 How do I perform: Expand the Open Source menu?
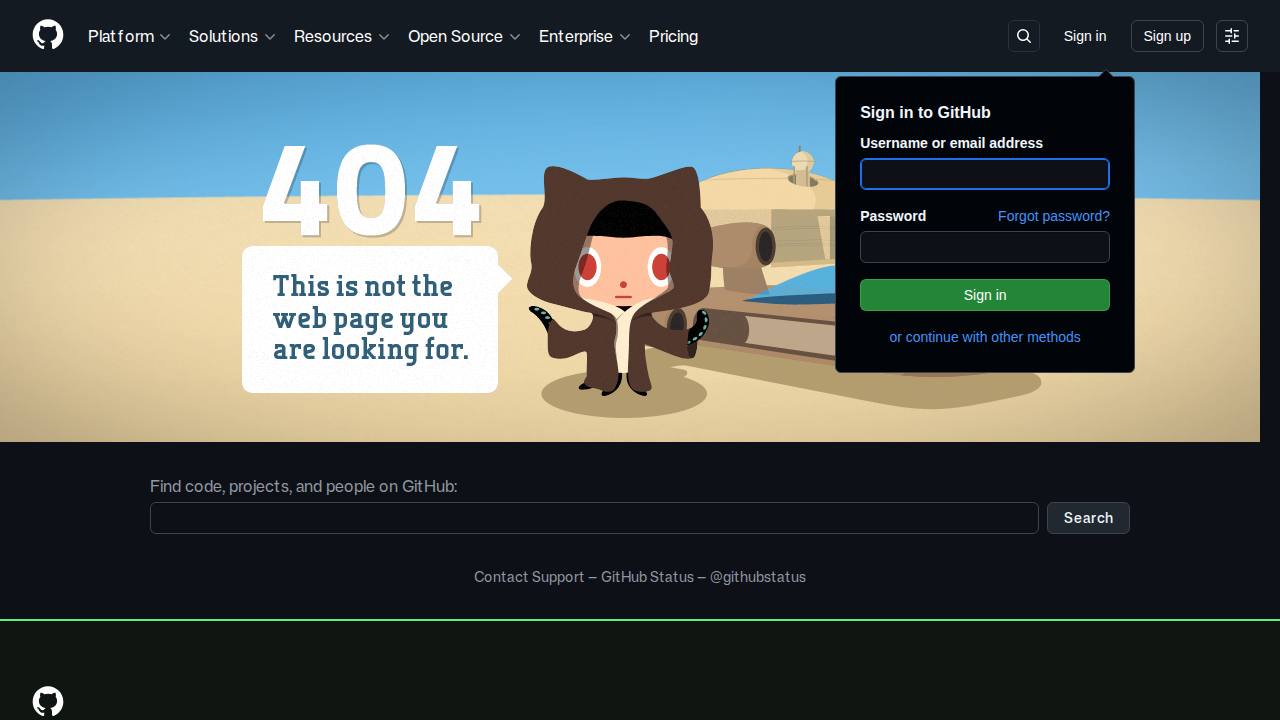click(x=464, y=36)
